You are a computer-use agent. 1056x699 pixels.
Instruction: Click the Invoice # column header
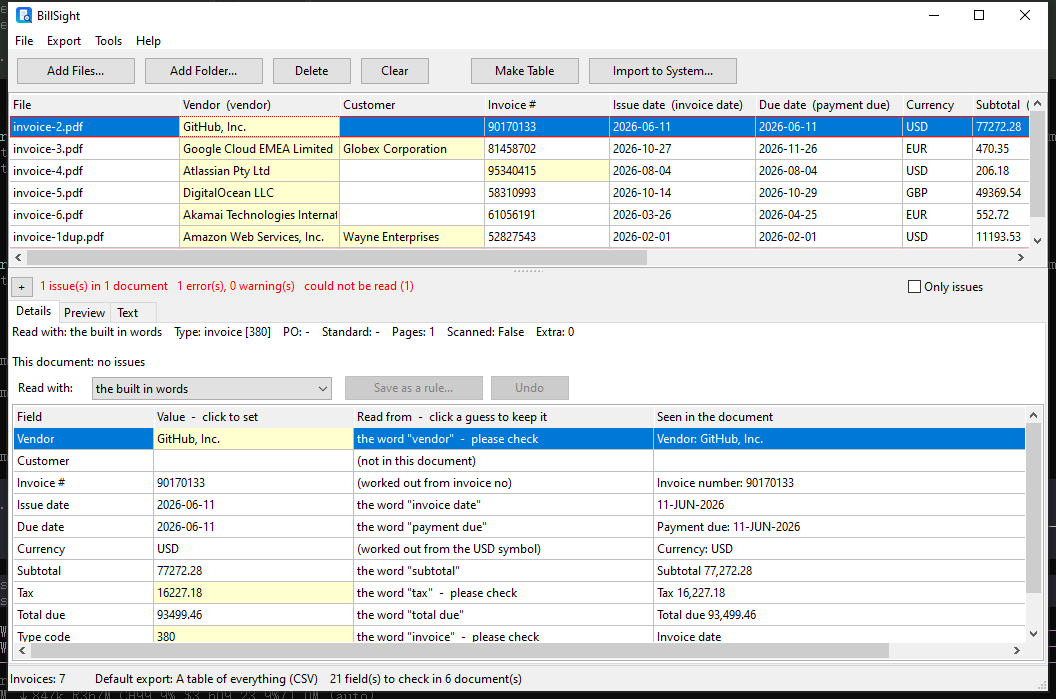click(547, 105)
